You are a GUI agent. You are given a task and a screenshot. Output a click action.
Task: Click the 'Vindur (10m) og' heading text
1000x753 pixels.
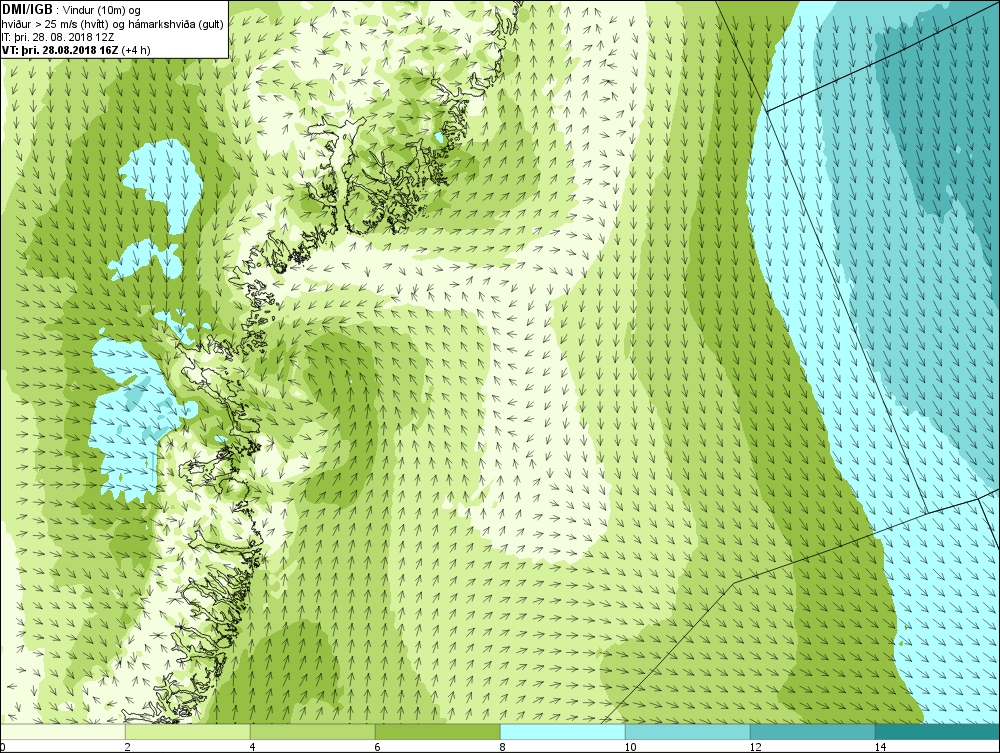[x=102, y=10]
